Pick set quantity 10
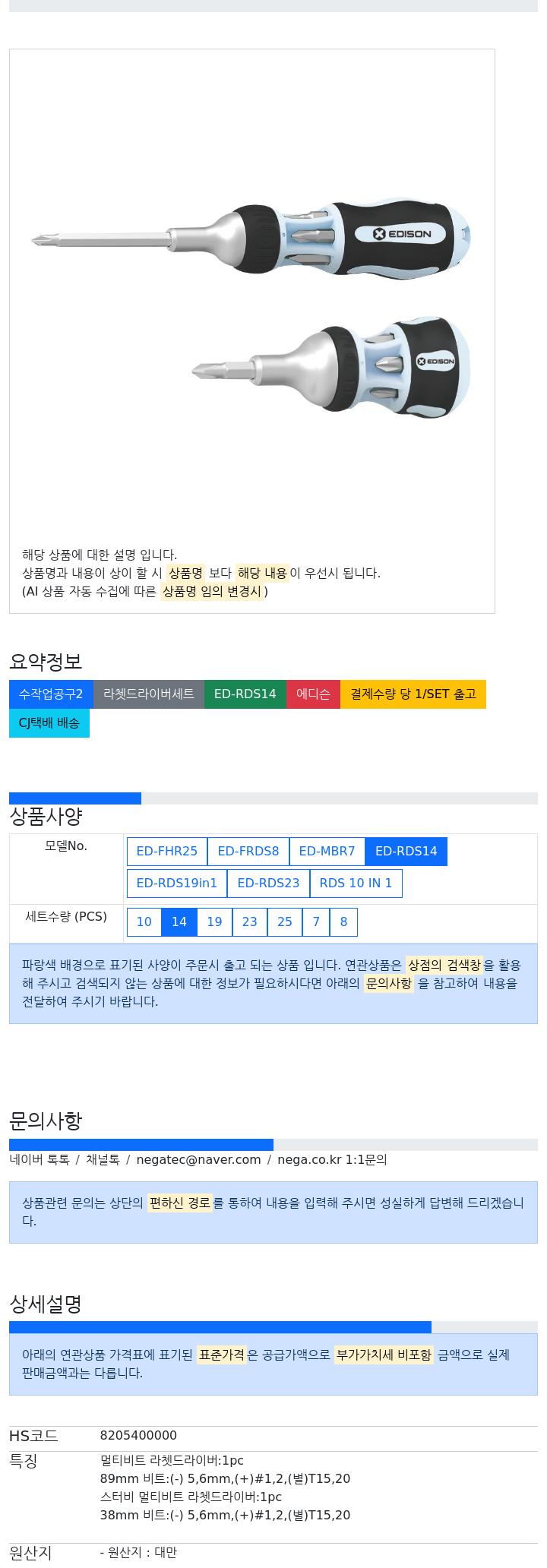The image size is (547, 1568). click(144, 922)
